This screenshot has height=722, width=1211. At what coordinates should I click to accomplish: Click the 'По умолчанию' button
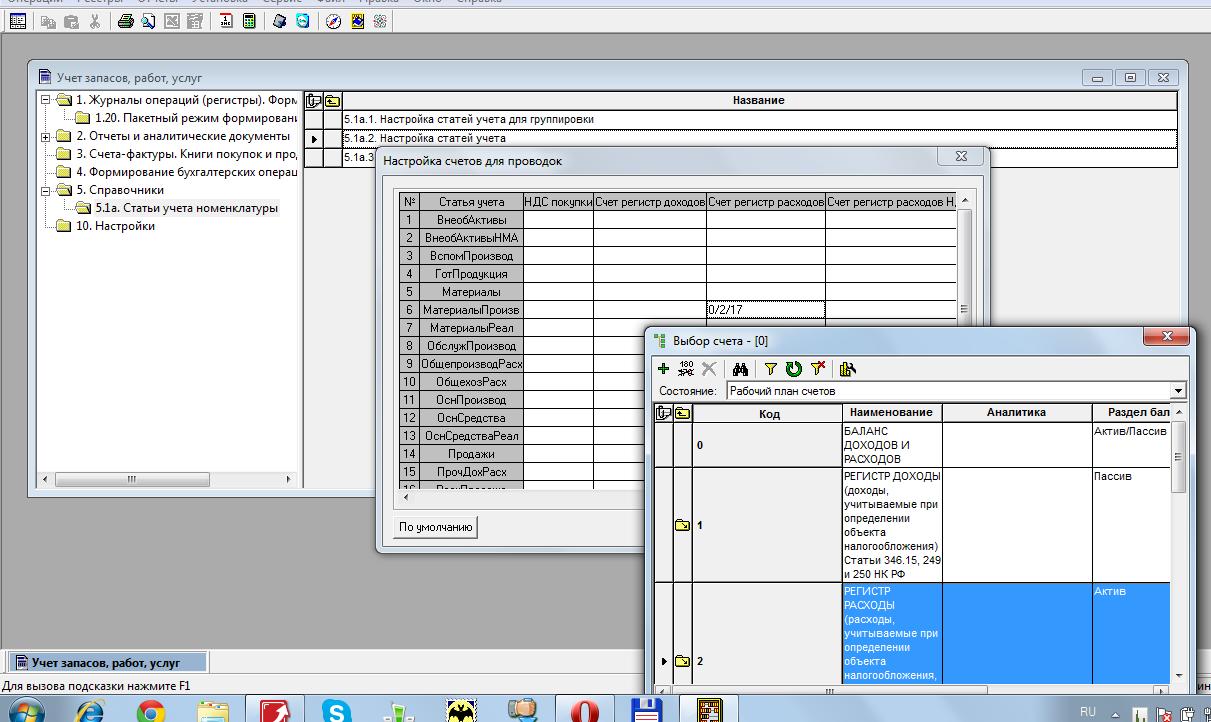point(436,527)
